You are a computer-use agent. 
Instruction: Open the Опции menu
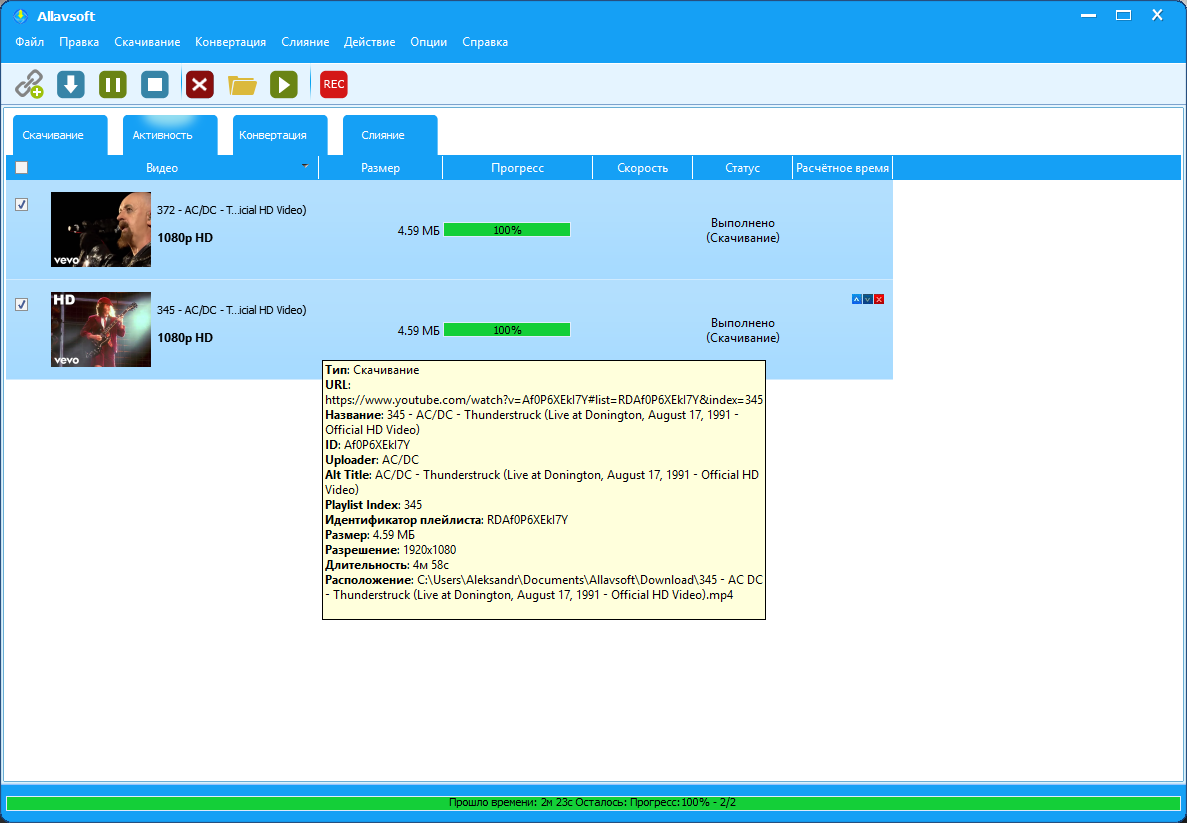point(428,42)
